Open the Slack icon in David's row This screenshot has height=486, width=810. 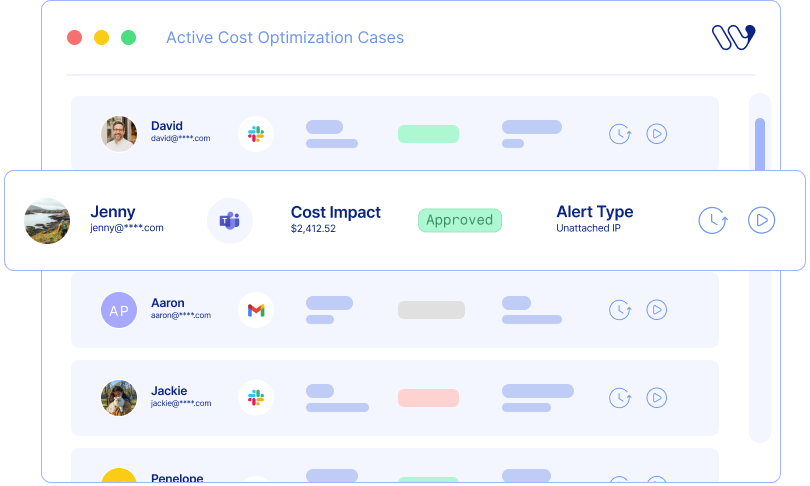(x=256, y=133)
